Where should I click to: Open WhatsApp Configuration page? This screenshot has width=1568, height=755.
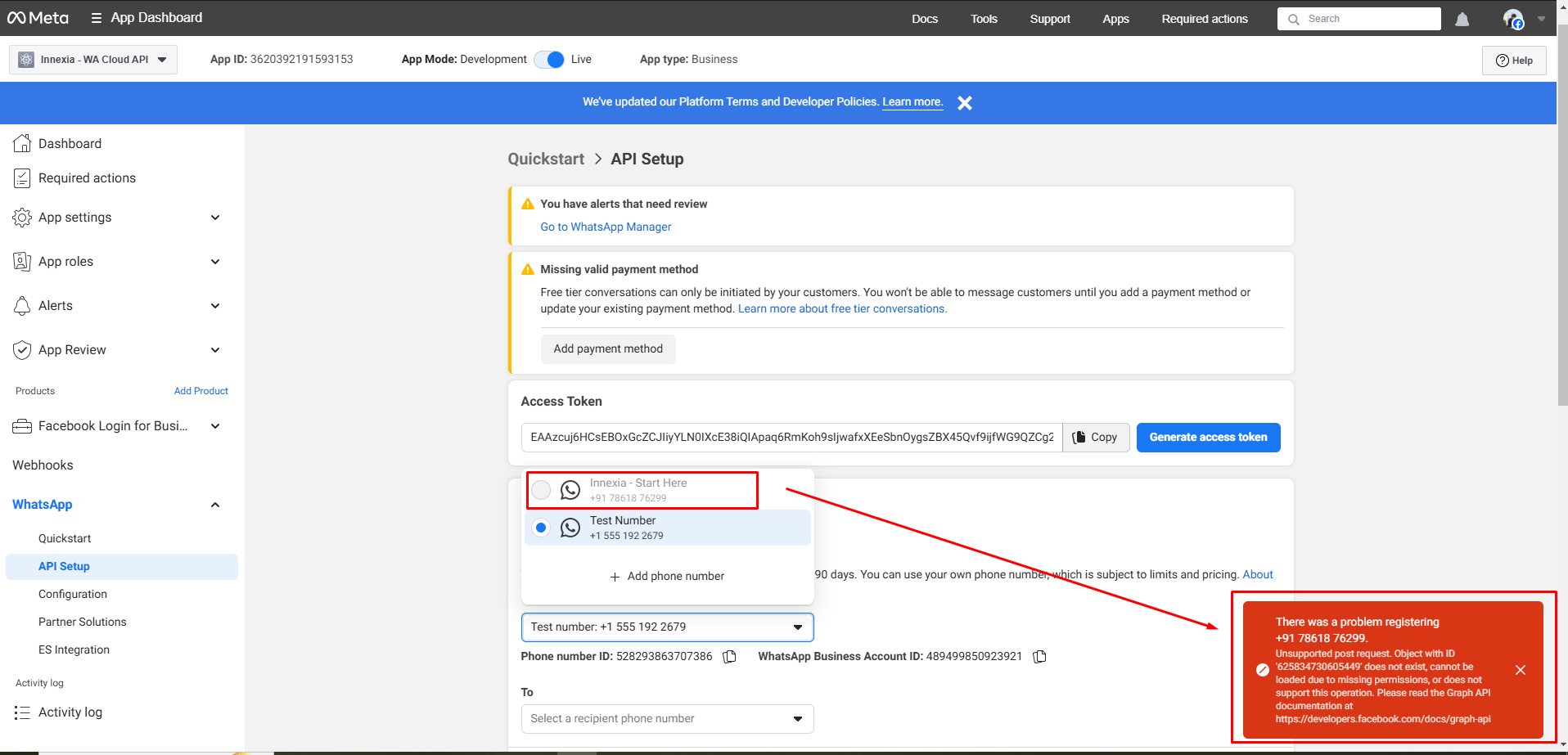click(73, 594)
